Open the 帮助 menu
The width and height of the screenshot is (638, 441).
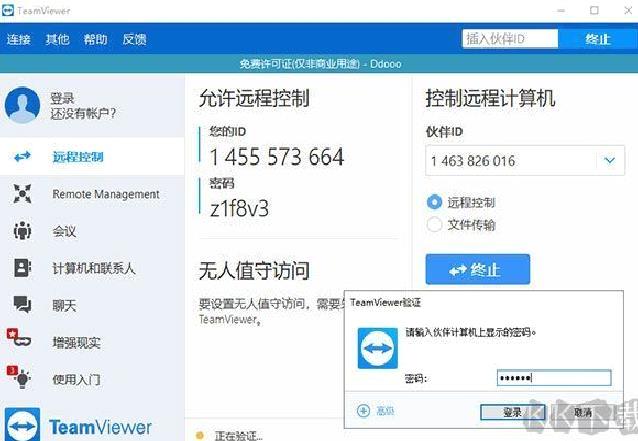pos(96,39)
